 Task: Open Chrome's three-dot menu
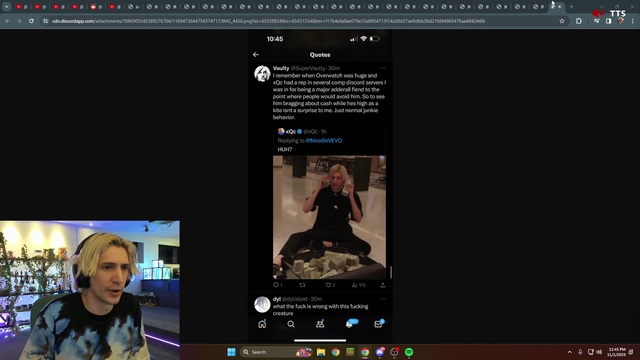tap(633, 21)
